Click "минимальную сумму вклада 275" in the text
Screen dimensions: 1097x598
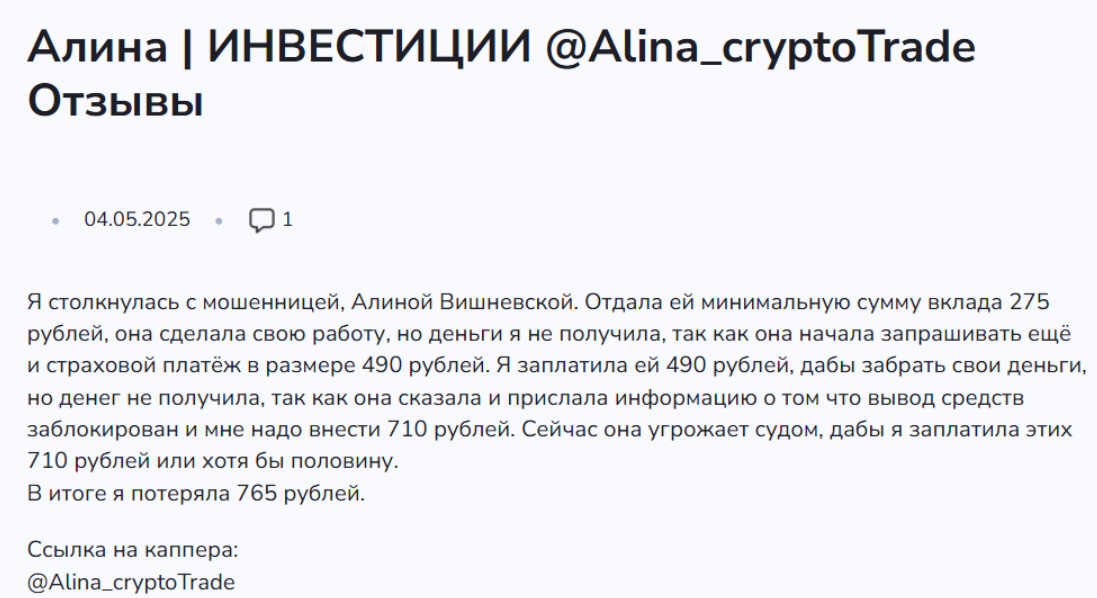coord(888,302)
